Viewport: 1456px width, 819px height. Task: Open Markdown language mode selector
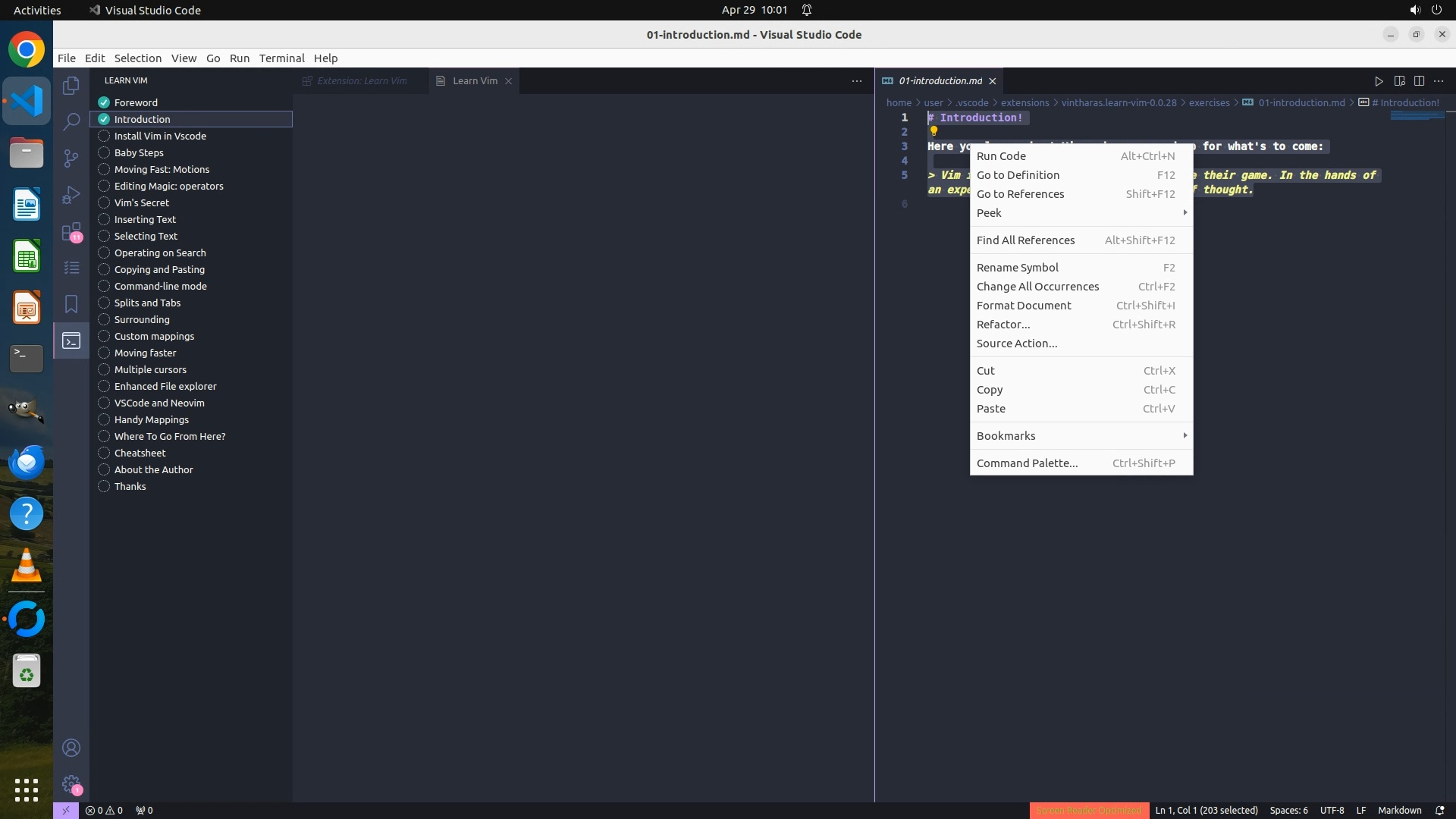pos(1399,810)
